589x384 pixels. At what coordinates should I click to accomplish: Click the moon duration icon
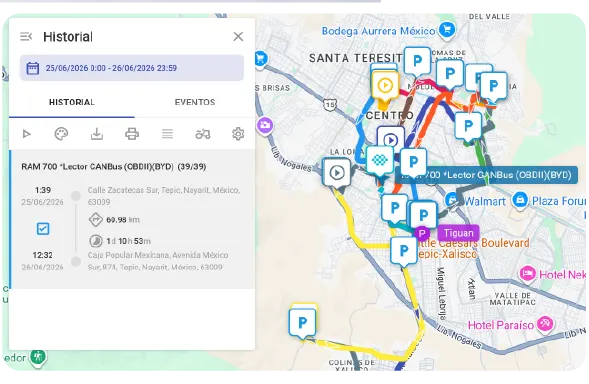tap(96, 241)
